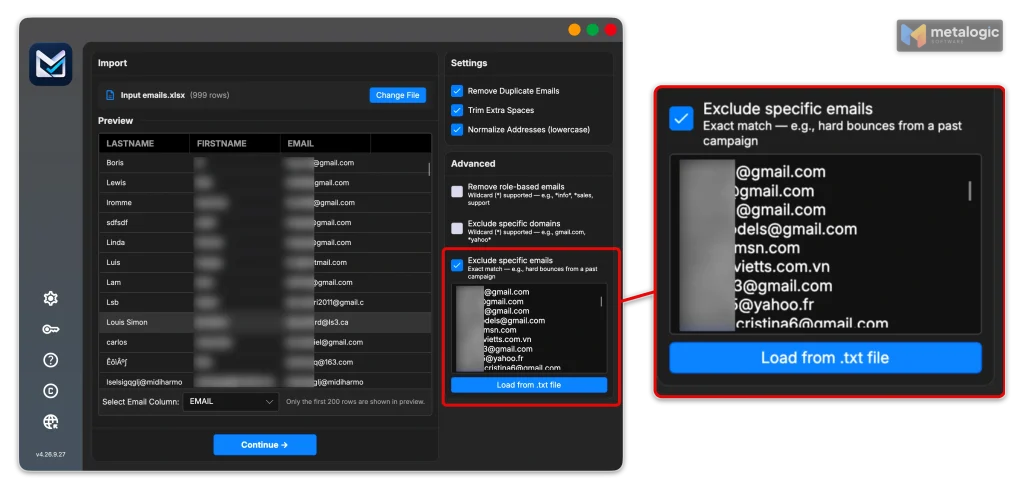Select the Lewis row in preview

(x=264, y=183)
